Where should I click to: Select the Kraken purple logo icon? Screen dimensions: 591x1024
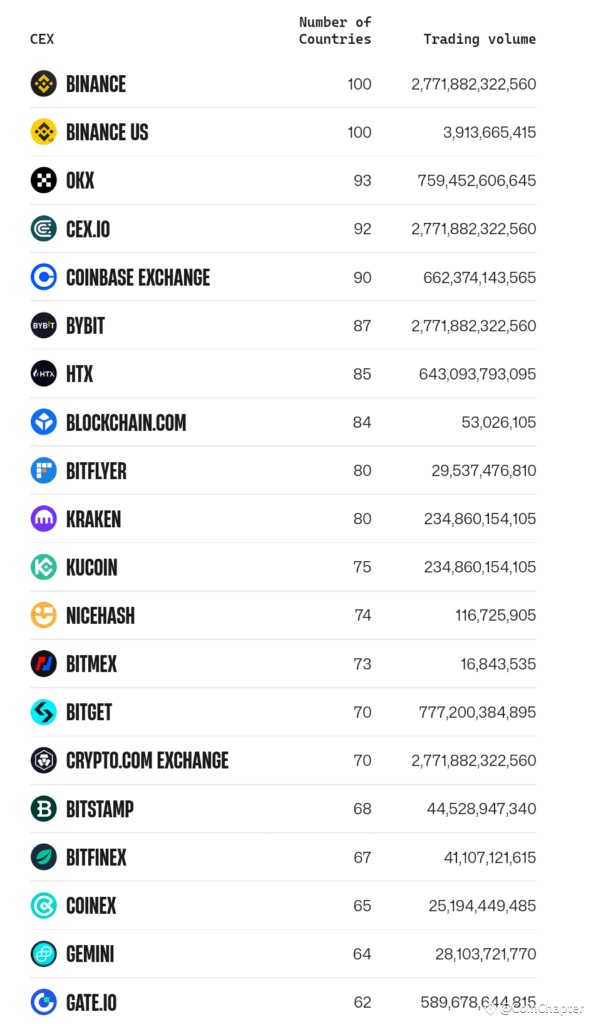tap(44, 519)
